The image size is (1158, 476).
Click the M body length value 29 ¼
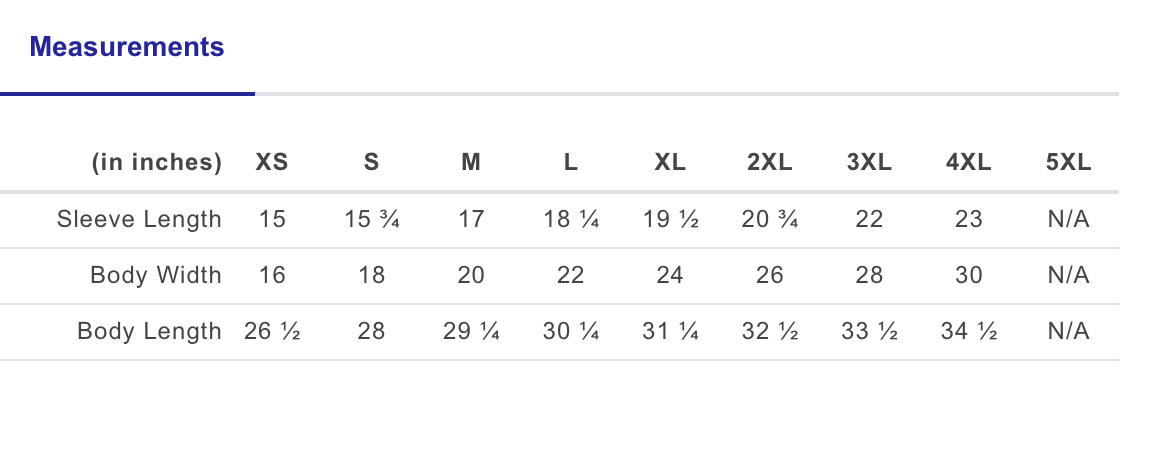[x=470, y=331]
